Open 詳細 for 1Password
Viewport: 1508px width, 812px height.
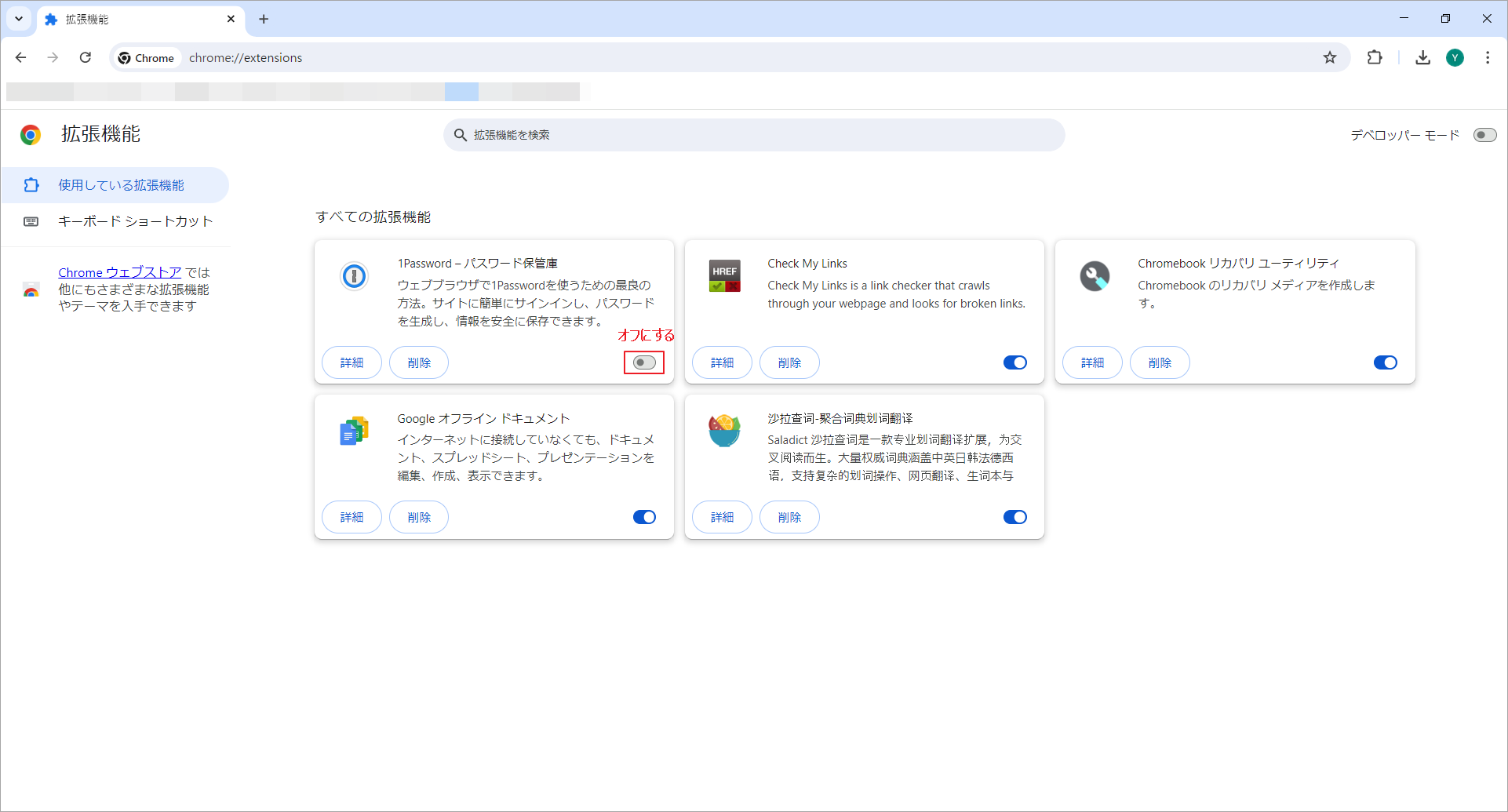click(352, 362)
